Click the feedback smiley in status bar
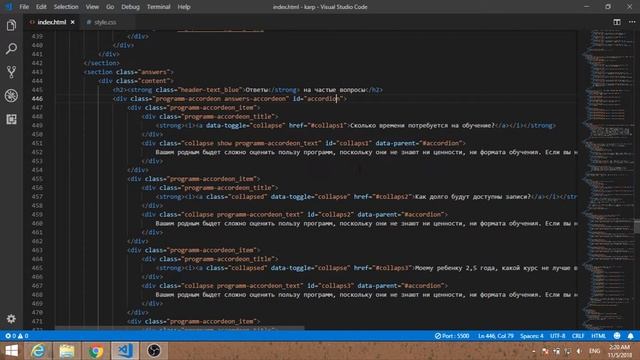The image size is (640, 360). (617, 336)
